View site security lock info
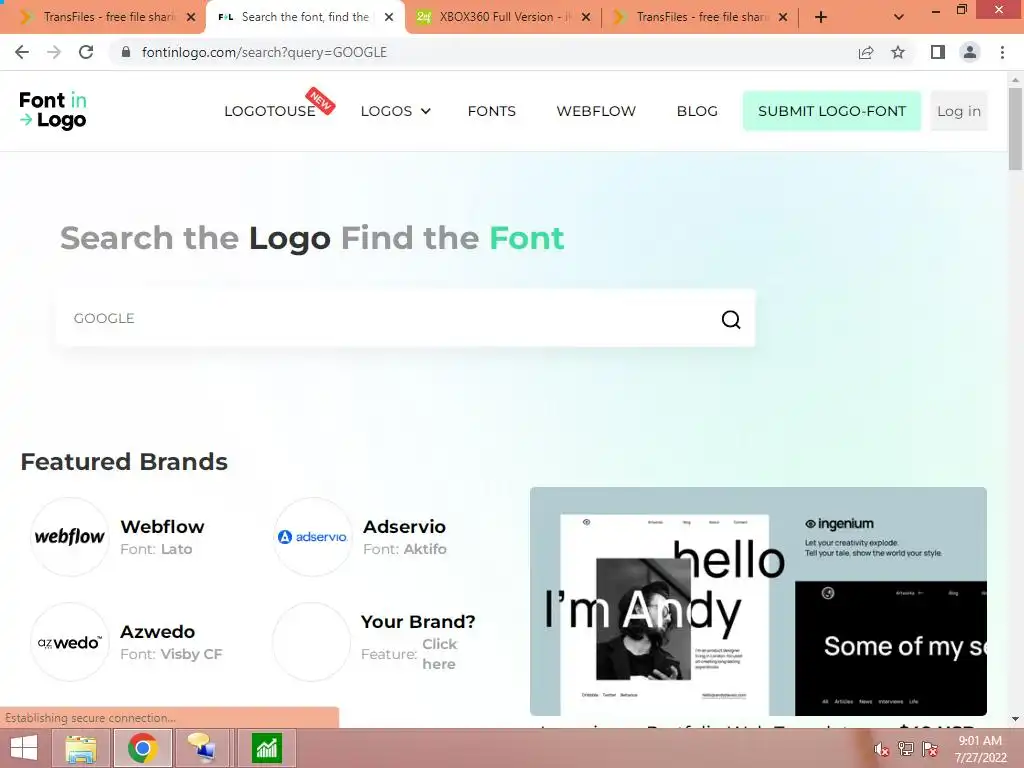Image resolution: width=1024 pixels, height=768 pixels. pos(126,52)
